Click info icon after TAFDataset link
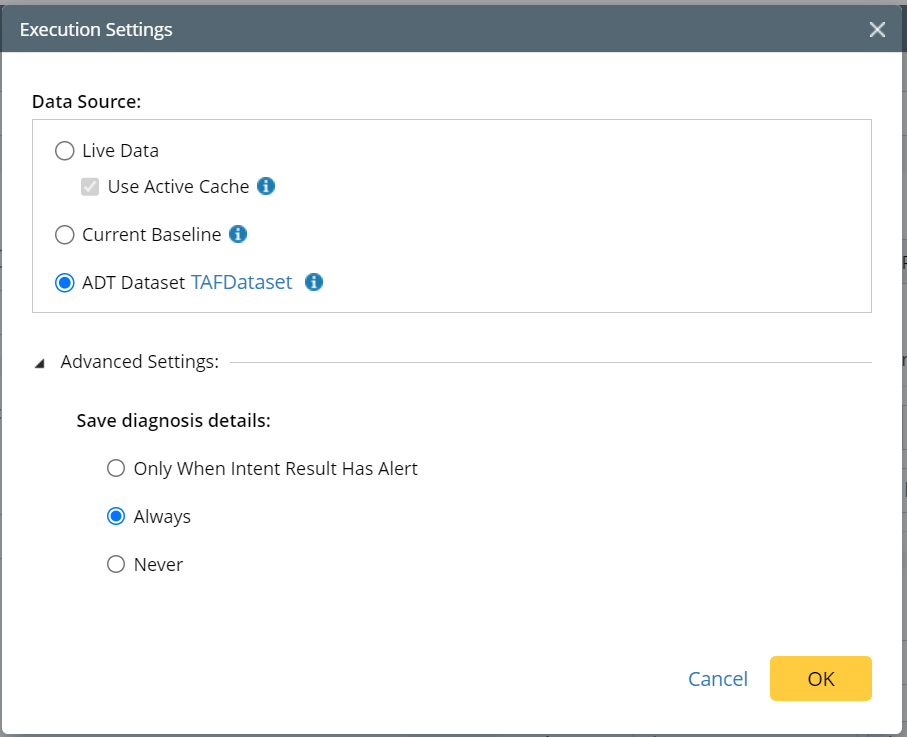Image resolution: width=907 pixels, height=737 pixels. pos(314,282)
